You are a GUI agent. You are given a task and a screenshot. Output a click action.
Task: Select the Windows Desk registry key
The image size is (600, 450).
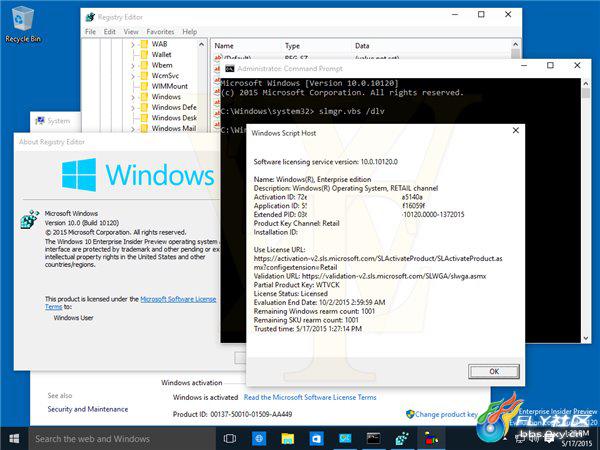[x=174, y=118]
